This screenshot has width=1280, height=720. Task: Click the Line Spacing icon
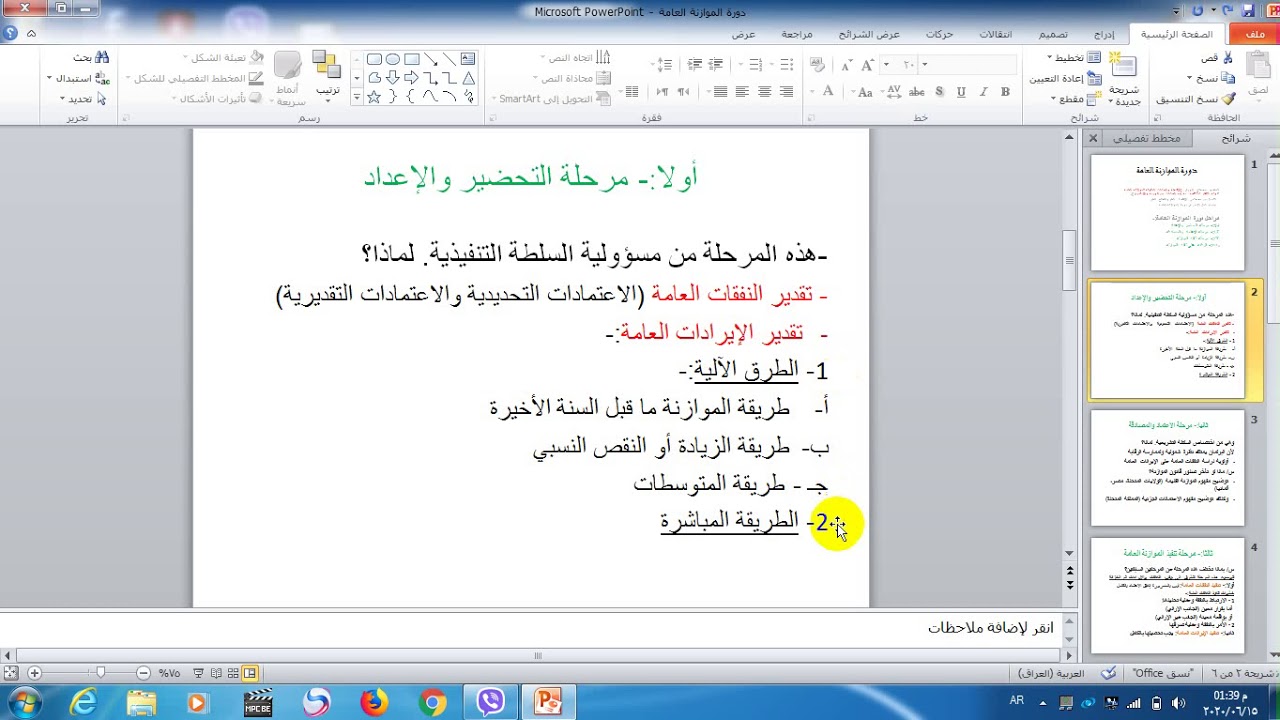pyautogui.click(x=664, y=65)
